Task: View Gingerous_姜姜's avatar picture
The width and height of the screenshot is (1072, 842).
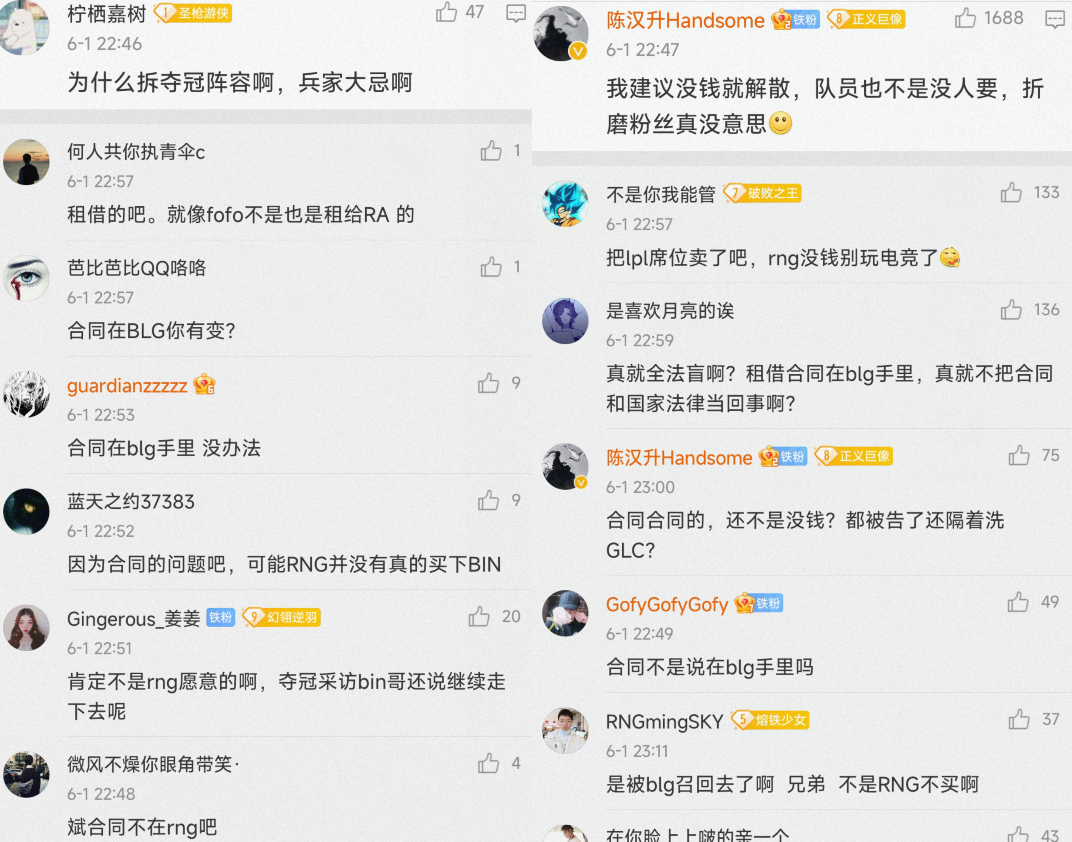Action: tap(26, 627)
